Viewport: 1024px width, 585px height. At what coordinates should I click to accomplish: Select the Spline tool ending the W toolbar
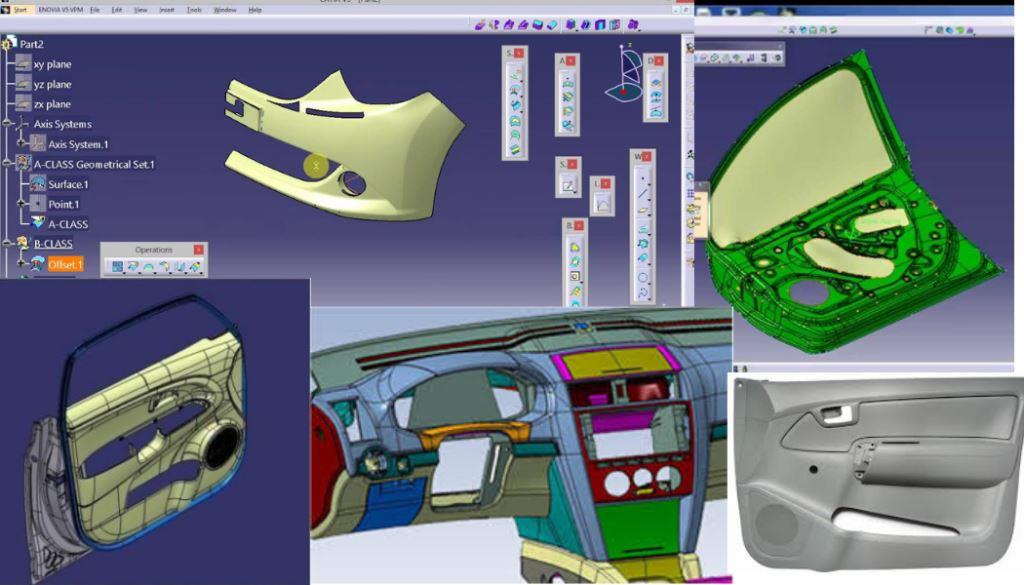click(643, 293)
